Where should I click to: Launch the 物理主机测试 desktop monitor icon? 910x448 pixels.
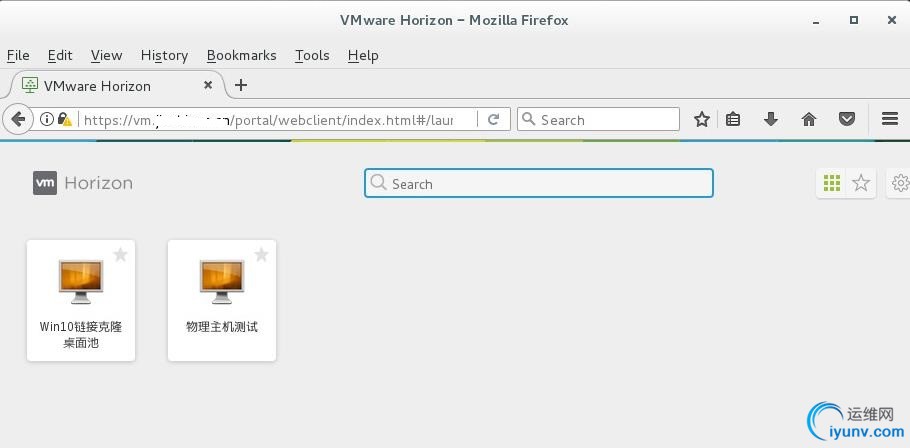click(x=222, y=281)
